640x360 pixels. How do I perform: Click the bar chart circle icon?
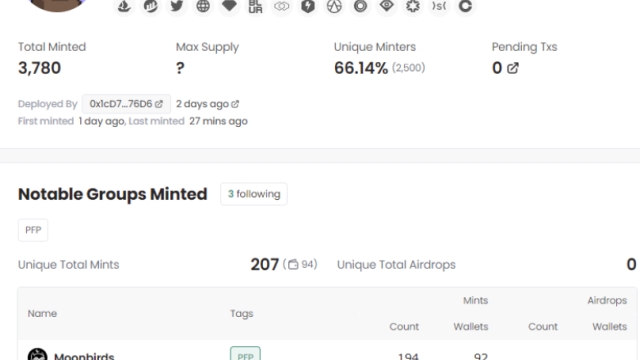[x=151, y=6]
